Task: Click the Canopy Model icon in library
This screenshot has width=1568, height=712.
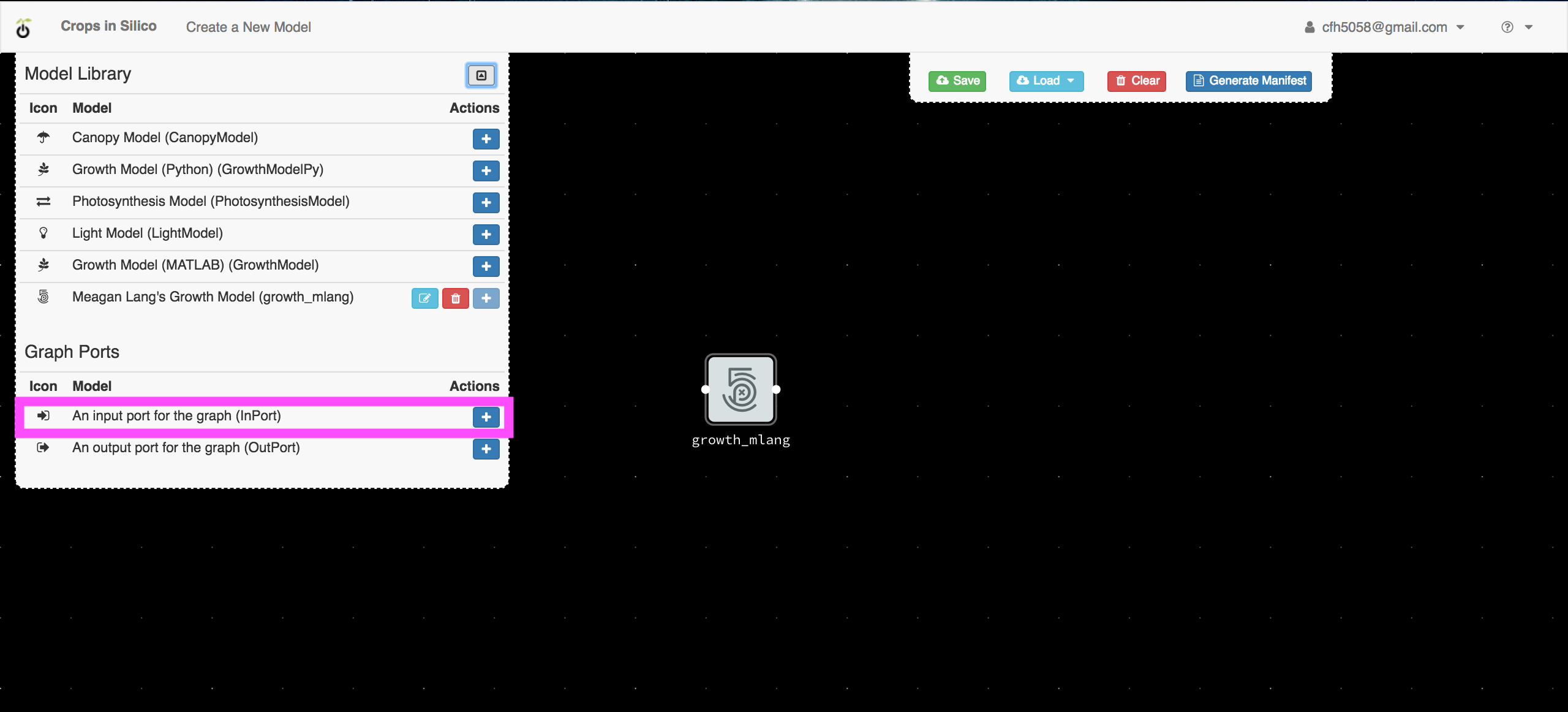Action: (x=43, y=138)
